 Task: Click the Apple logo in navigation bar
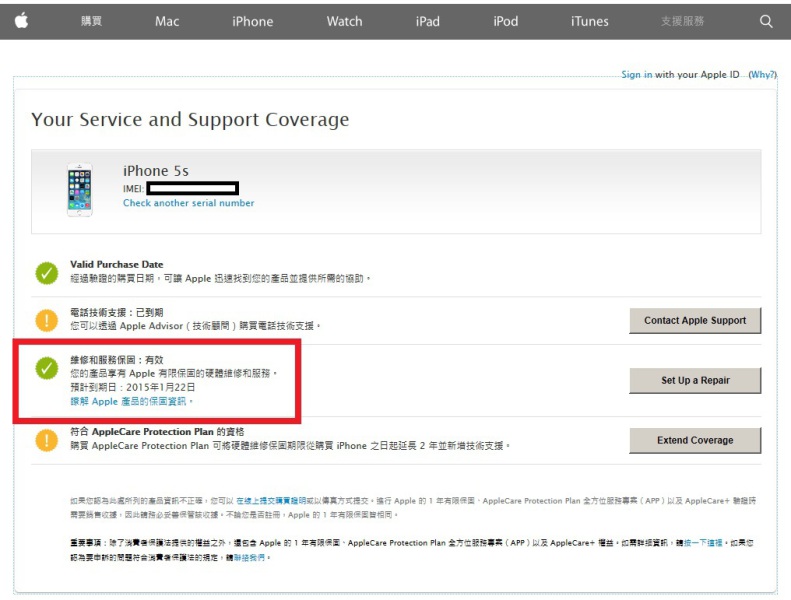[21, 21]
